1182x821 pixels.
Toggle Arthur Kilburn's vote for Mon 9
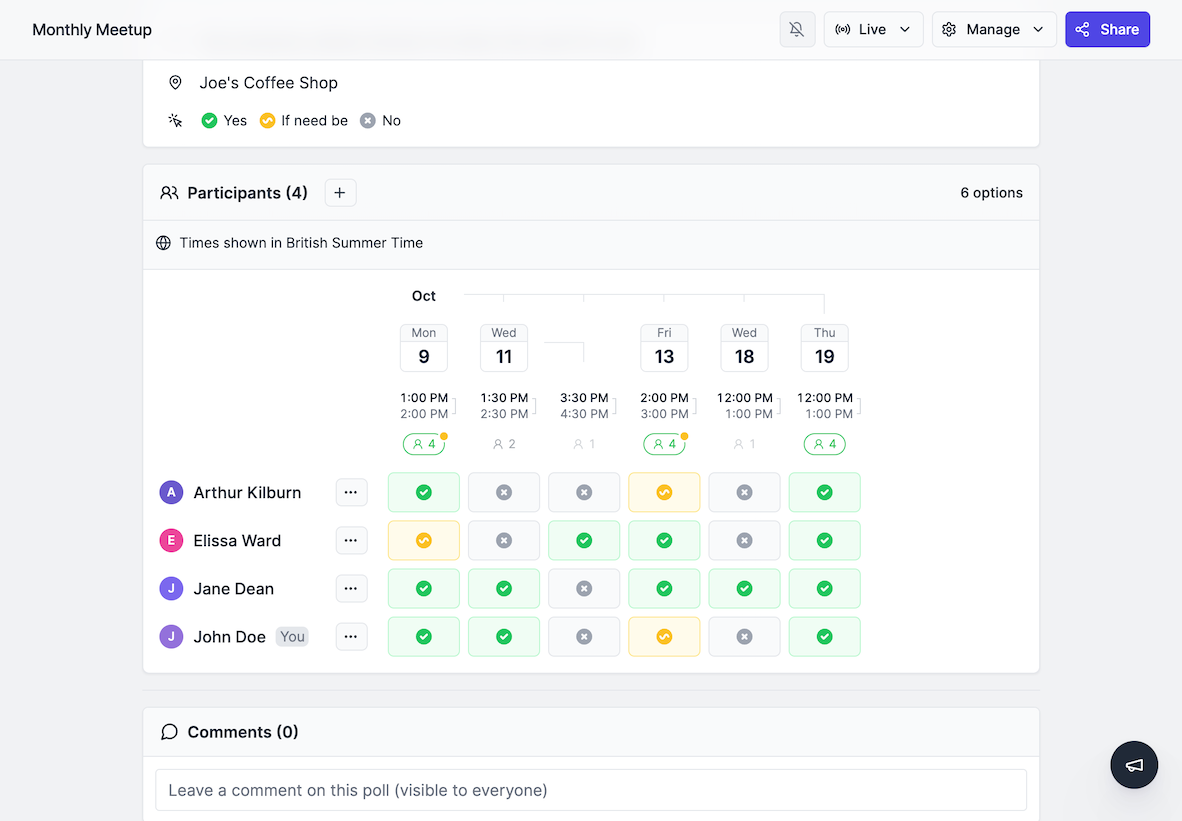pos(424,492)
